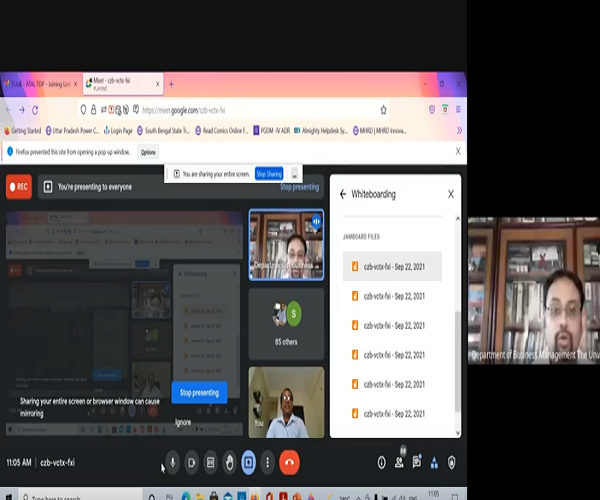This screenshot has width=600, height=500.
Task: Show everyone via the people icon
Action: click(x=399, y=463)
